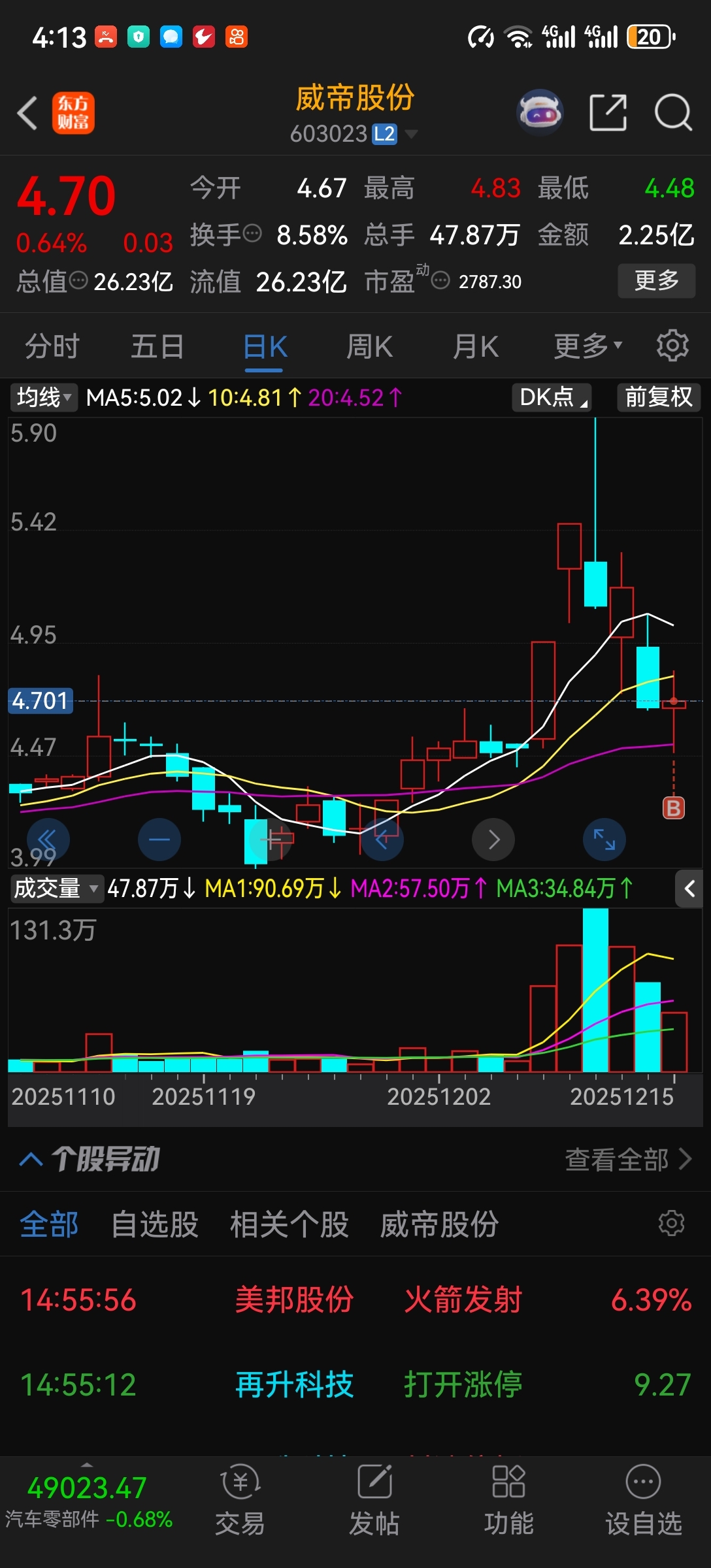Screen dimensions: 711x1568
Task: Tap the red B buy marker
Action: click(x=673, y=808)
